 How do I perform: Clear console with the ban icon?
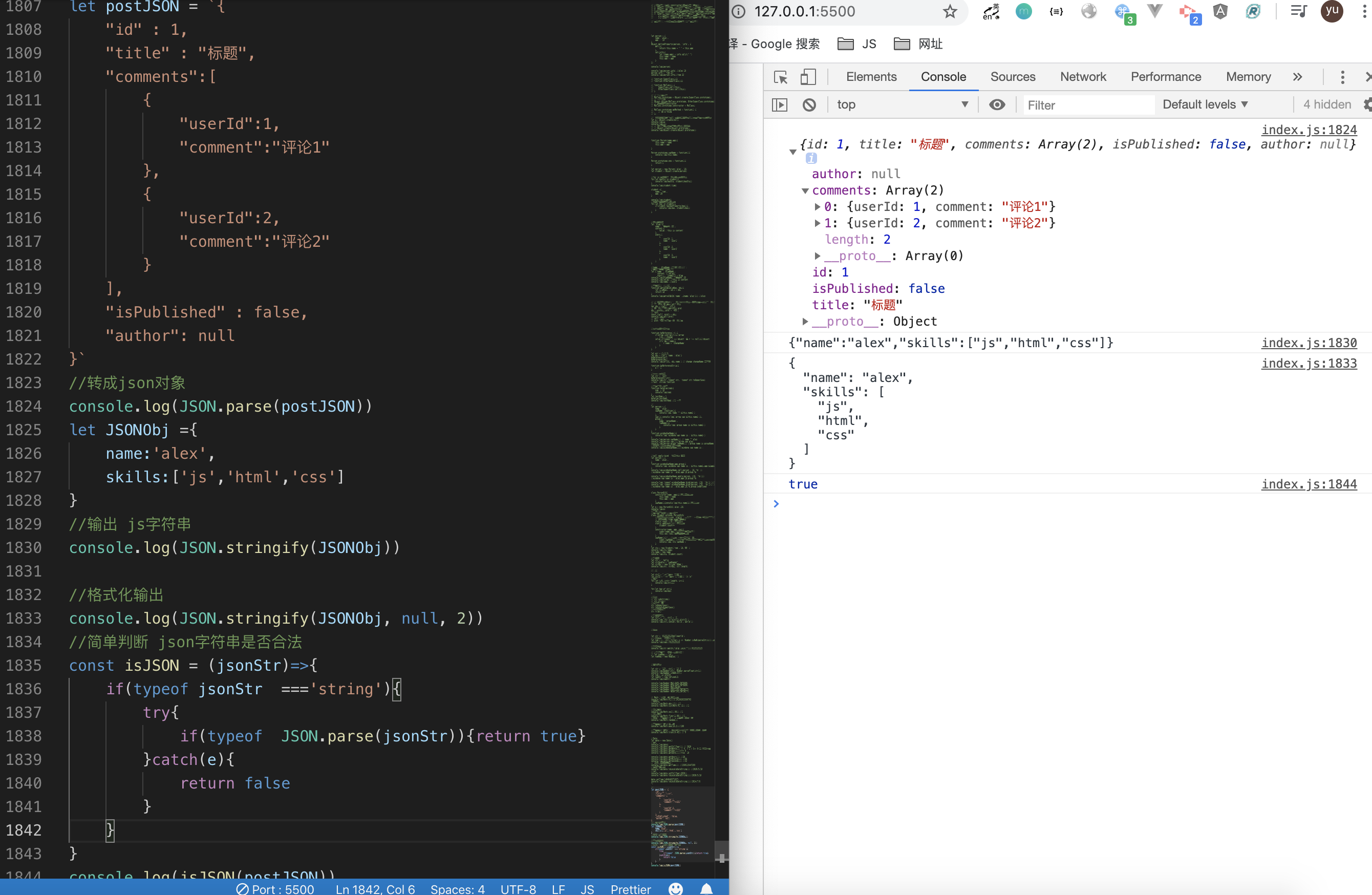[809, 105]
